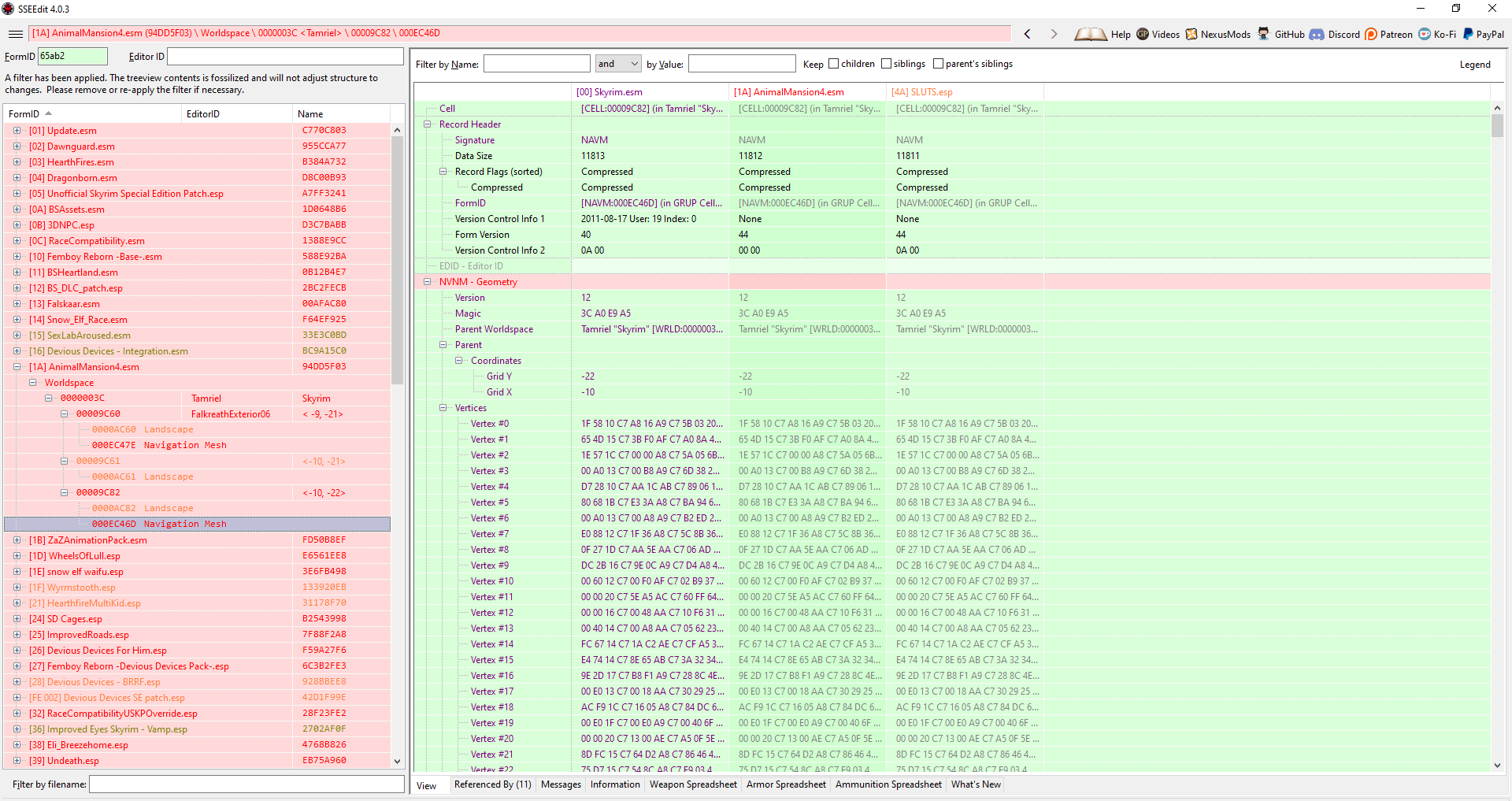The width and height of the screenshot is (1512, 801).
Task: Select the 0000003C Tamriel worldspace row
Action: [x=197, y=399]
